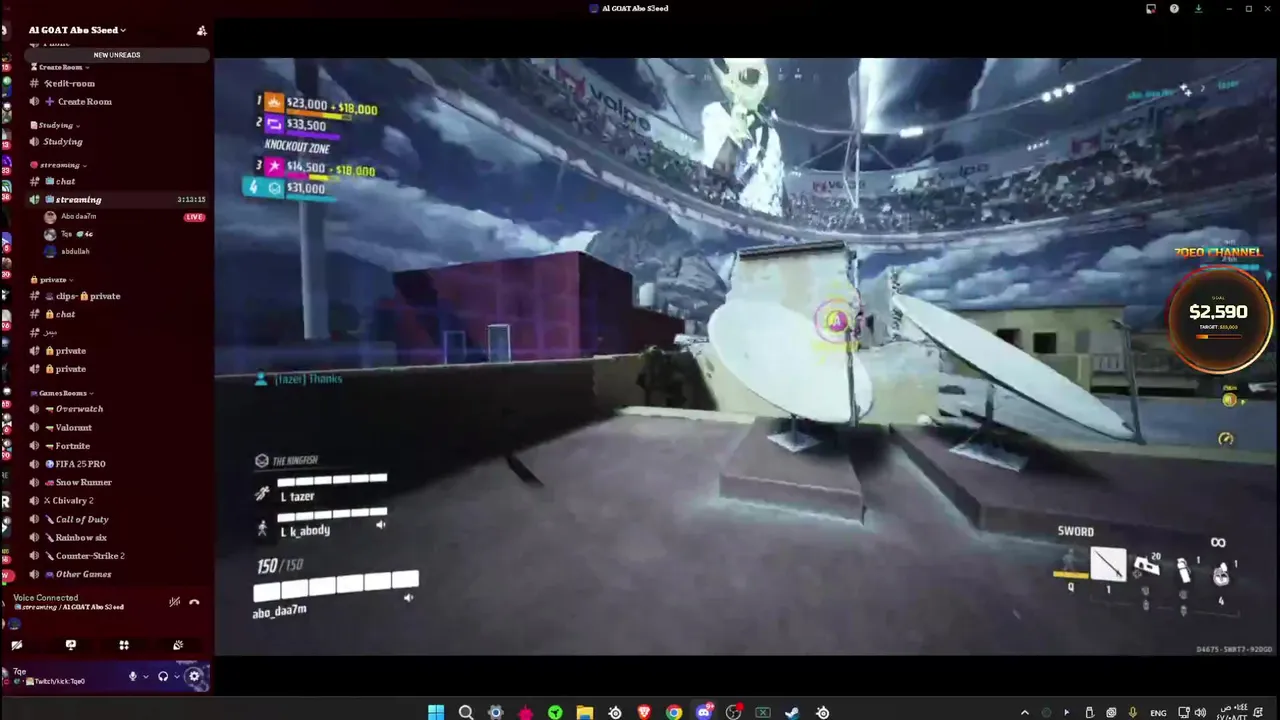Click the Voice Connected status text
Image resolution: width=1280 pixels, height=720 pixels.
(x=45, y=598)
